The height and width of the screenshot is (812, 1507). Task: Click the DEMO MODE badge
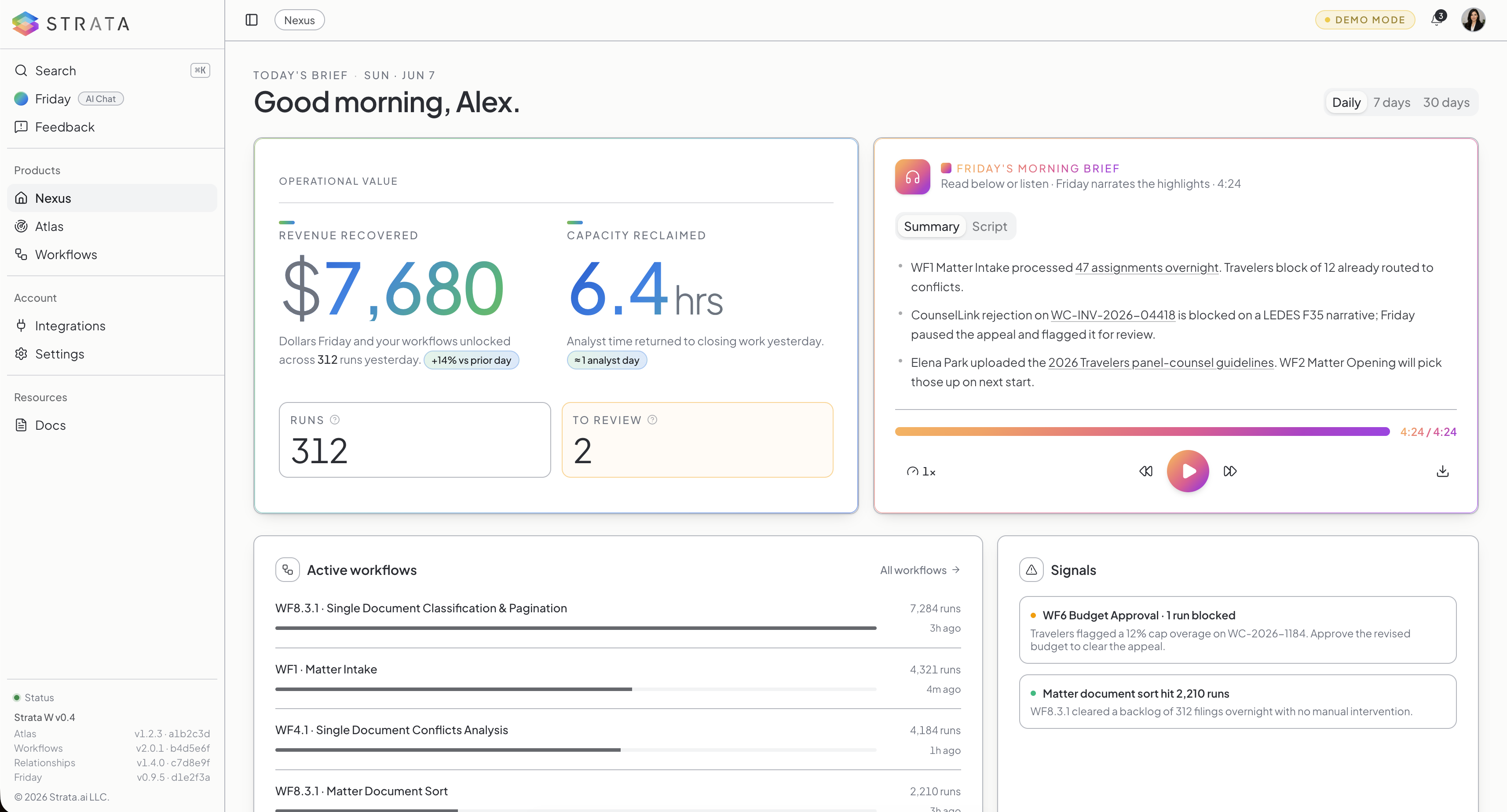tap(1365, 19)
